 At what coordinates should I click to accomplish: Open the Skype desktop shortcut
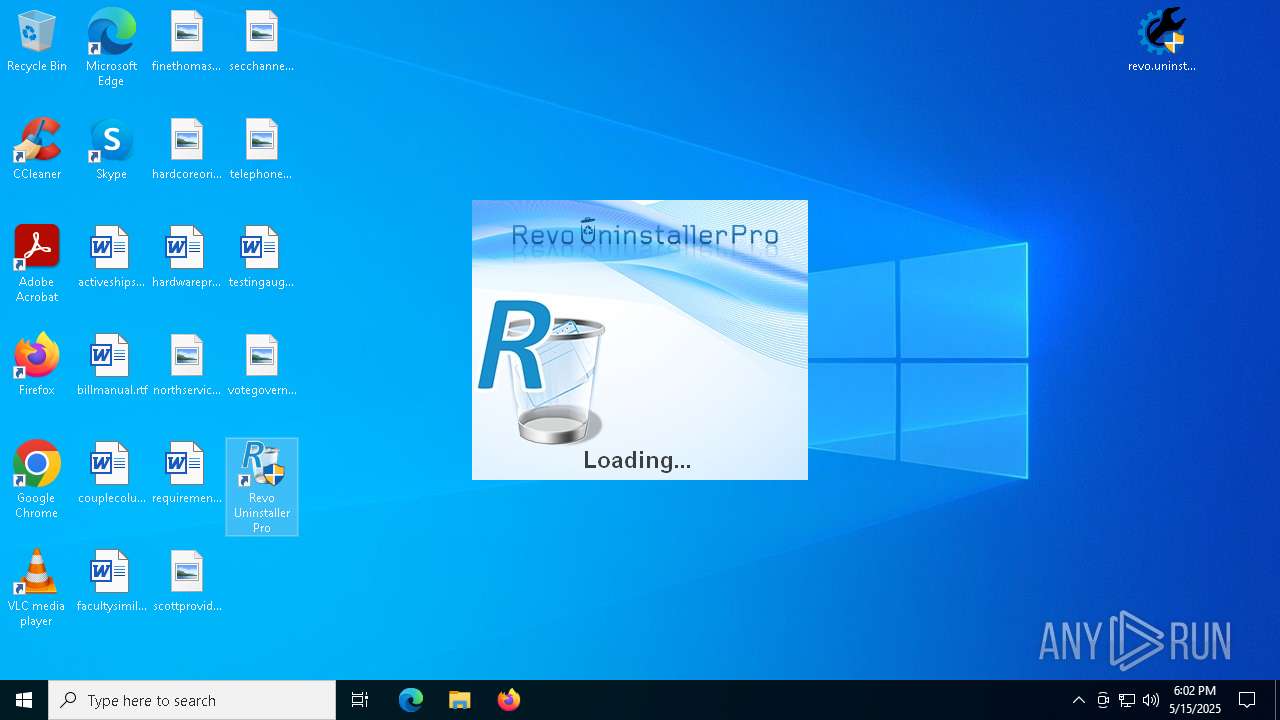point(111,150)
